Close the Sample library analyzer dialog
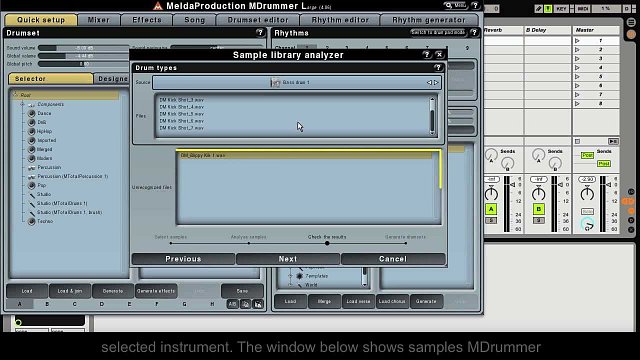 [x=439, y=54]
